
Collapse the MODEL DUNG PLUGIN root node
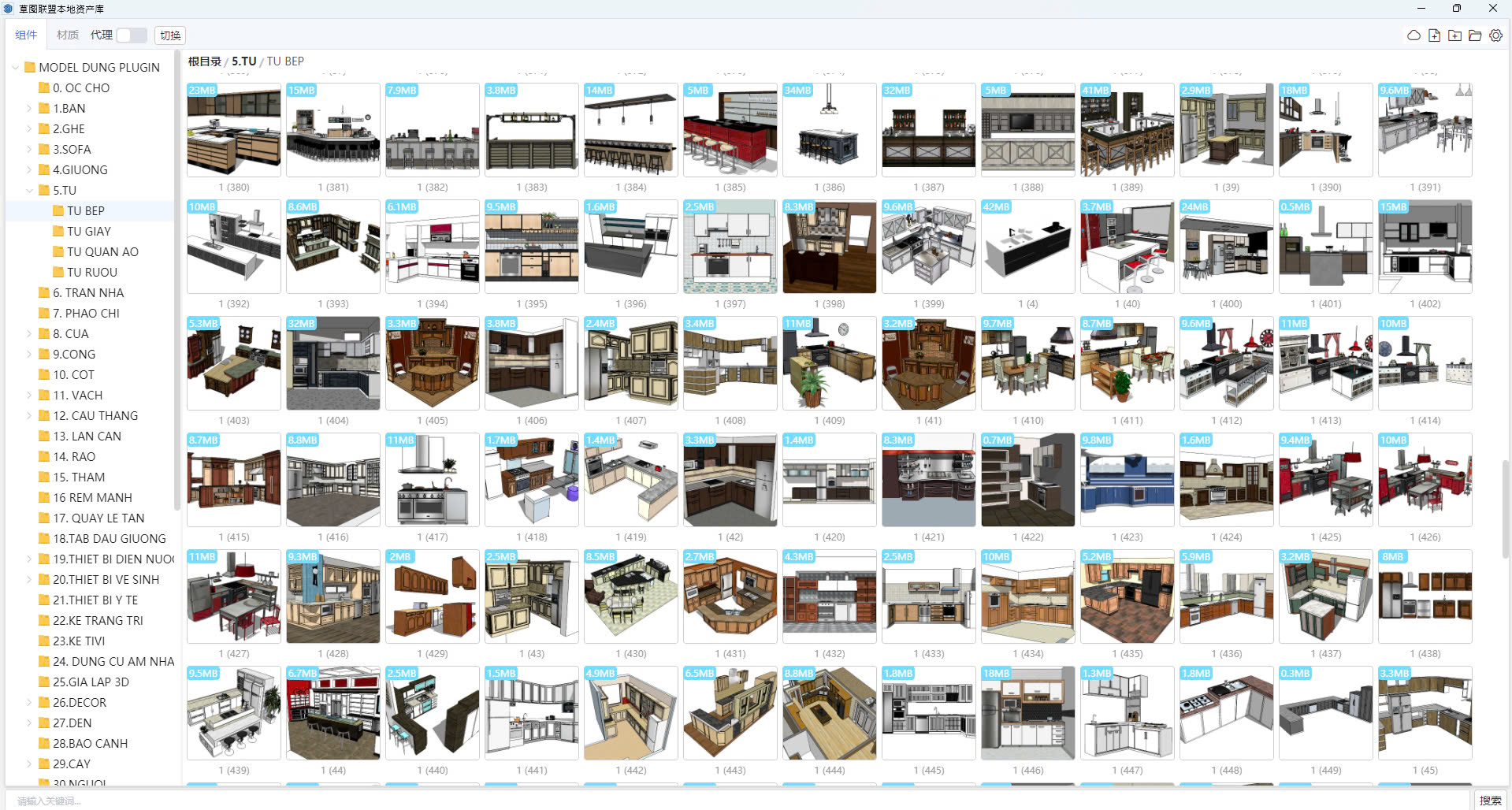(x=15, y=68)
